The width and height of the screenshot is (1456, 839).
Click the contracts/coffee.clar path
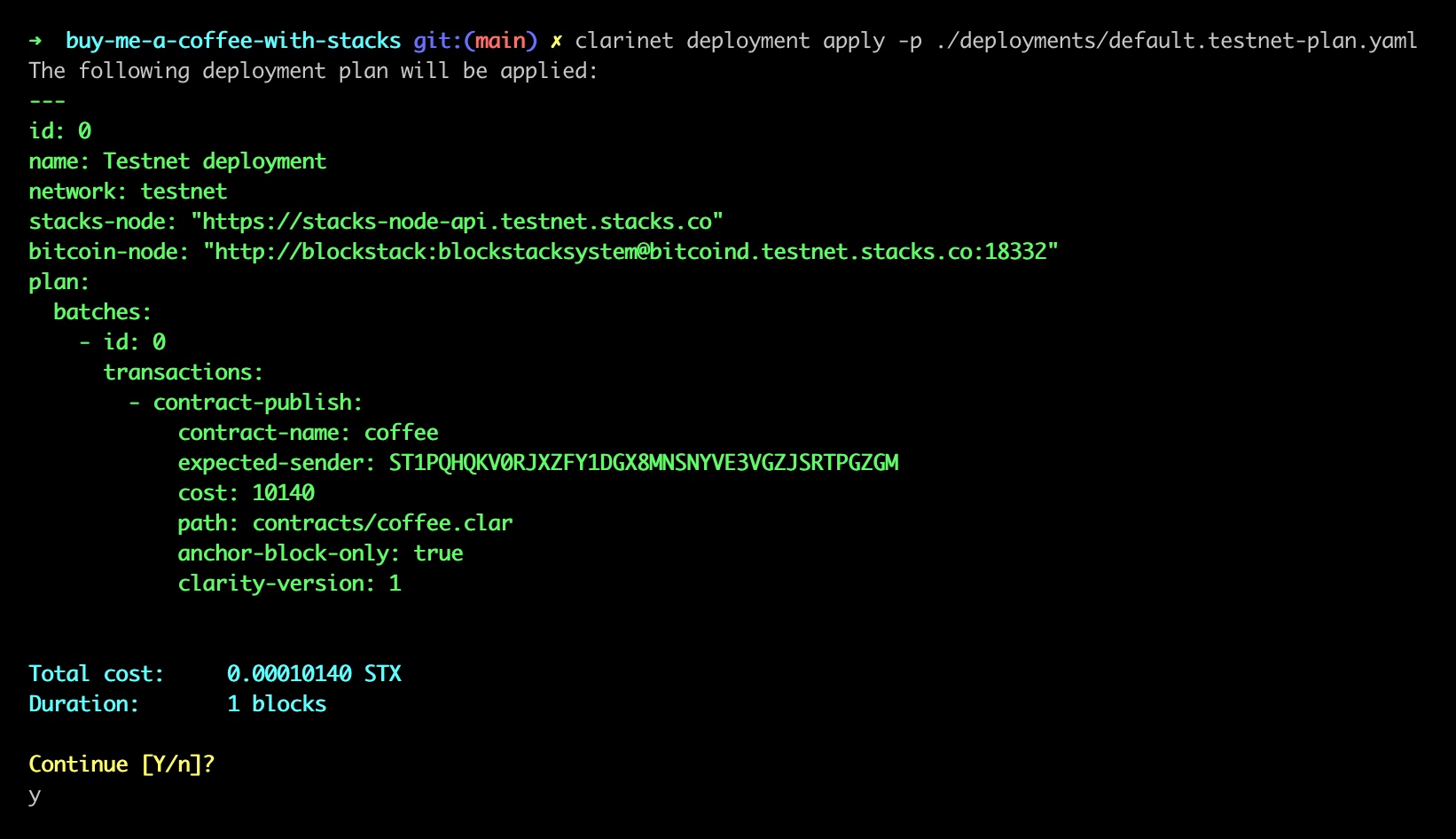tap(382, 523)
